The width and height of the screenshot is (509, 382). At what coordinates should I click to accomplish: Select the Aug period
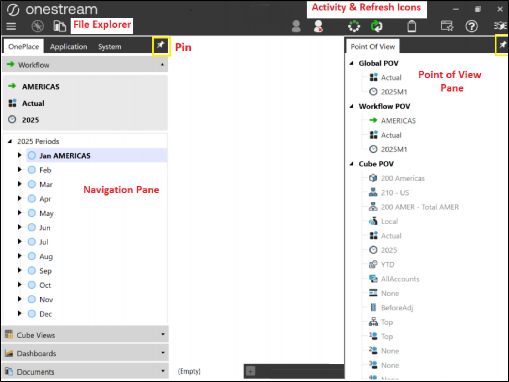[x=46, y=257]
